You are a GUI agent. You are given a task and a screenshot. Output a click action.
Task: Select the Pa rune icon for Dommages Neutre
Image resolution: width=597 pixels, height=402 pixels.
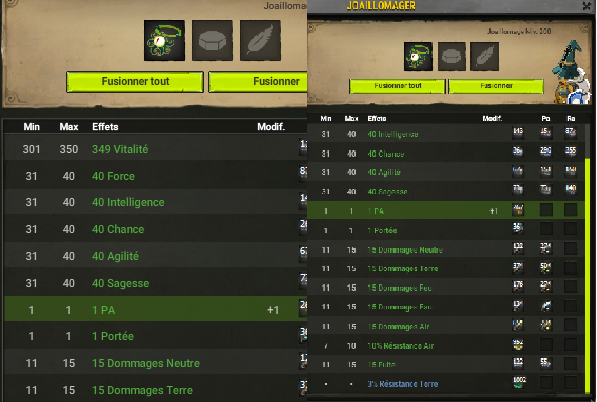pyautogui.click(x=546, y=248)
